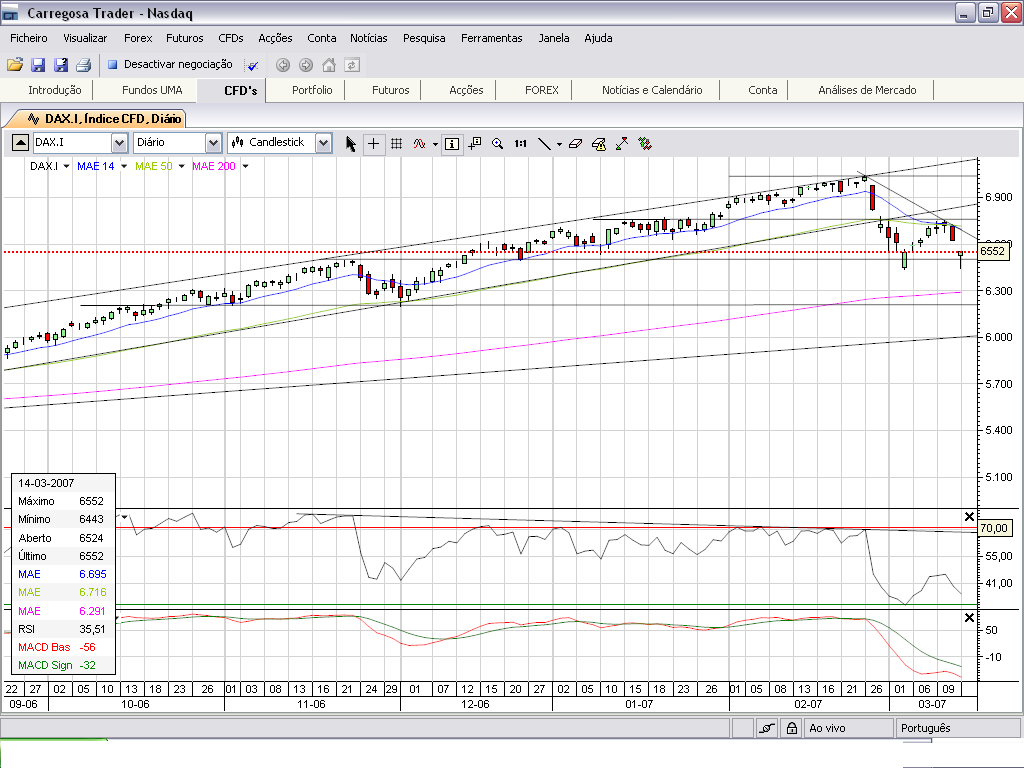Switch to the Fundos UMA tab
The height and width of the screenshot is (768, 1024).
152,90
